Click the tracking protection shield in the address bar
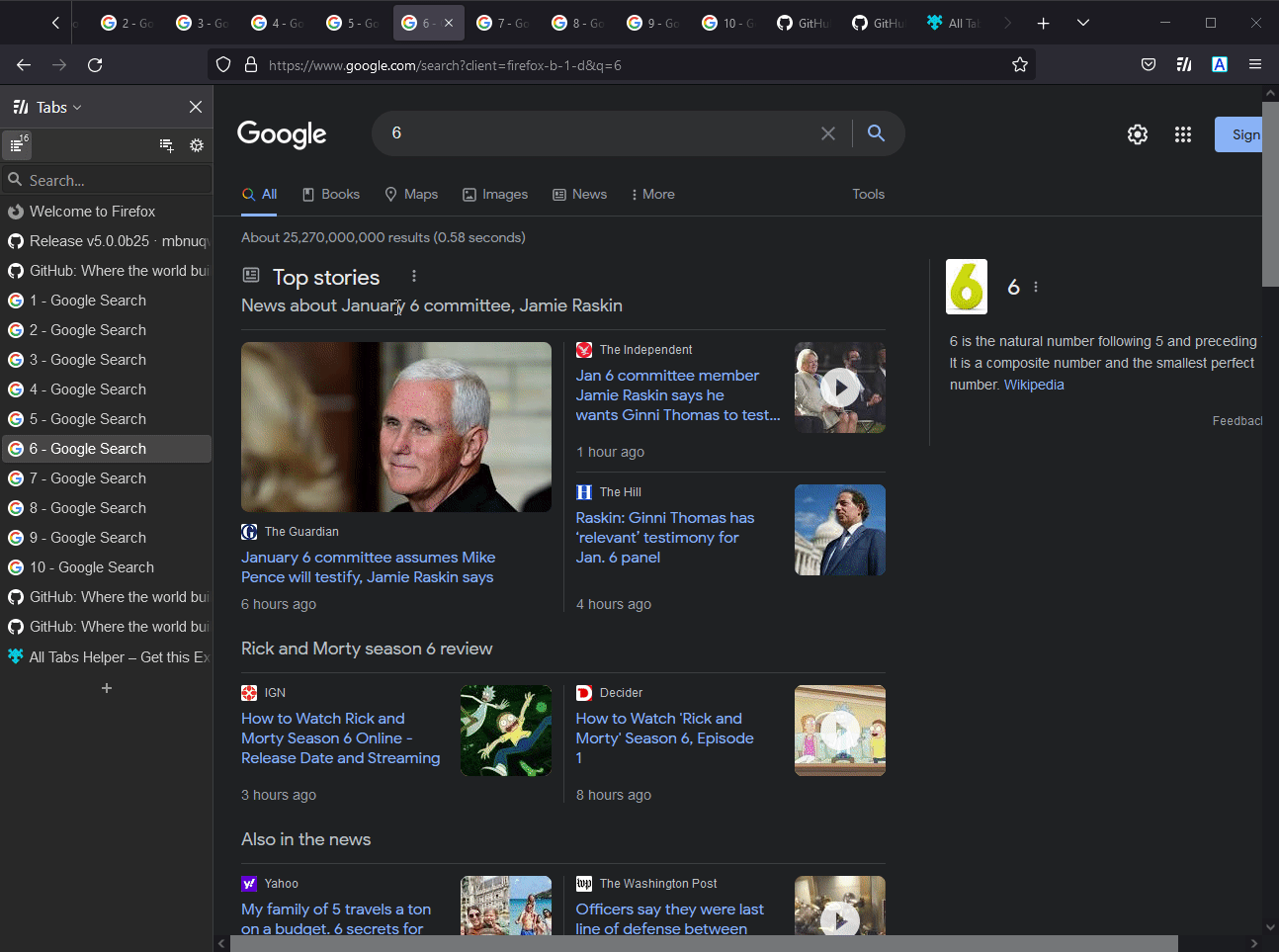The image size is (1279, 952). [223, 64]
